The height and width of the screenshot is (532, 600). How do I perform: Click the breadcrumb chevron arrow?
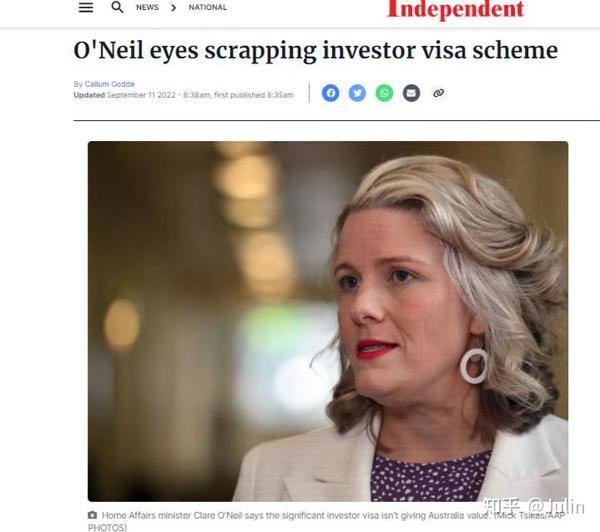pyautogui.click(x=174, y=7)
